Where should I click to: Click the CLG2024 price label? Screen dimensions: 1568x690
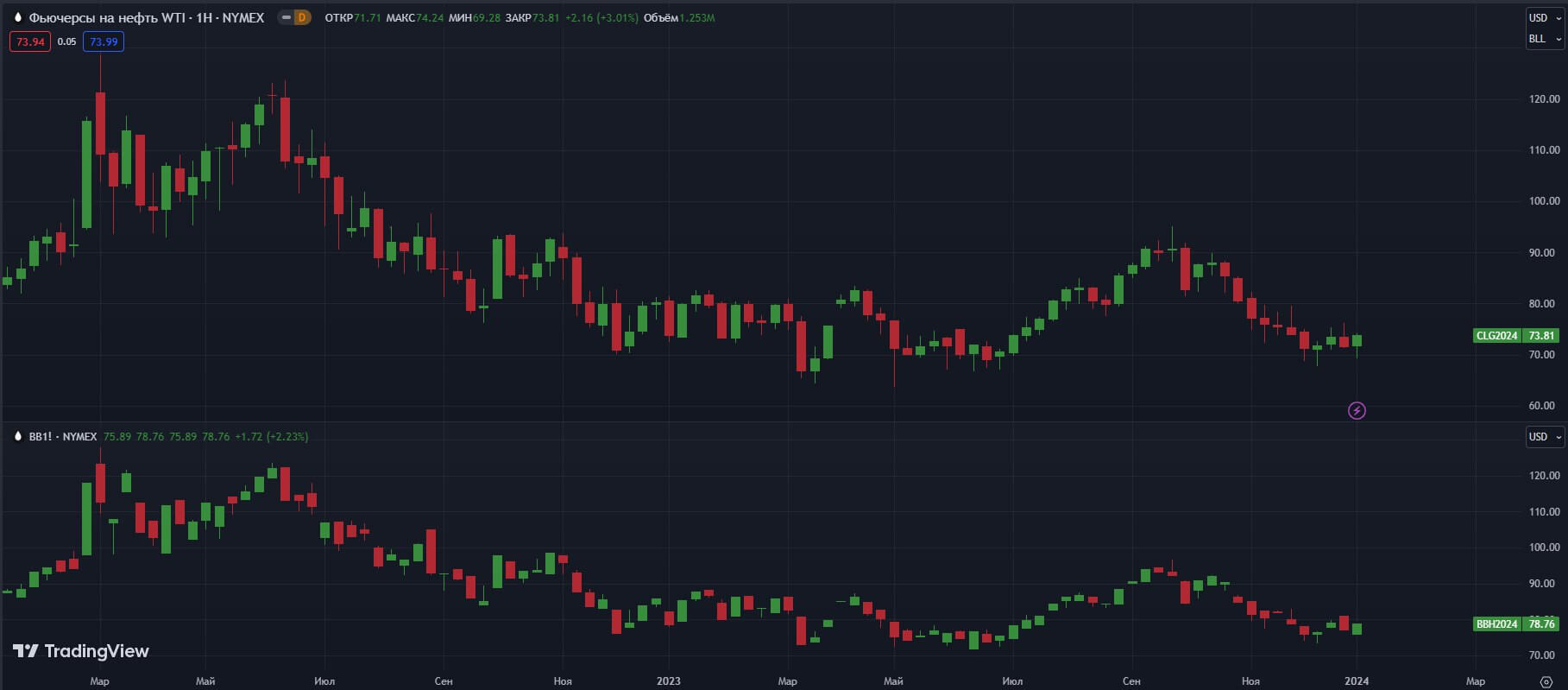click(1496, 336)
